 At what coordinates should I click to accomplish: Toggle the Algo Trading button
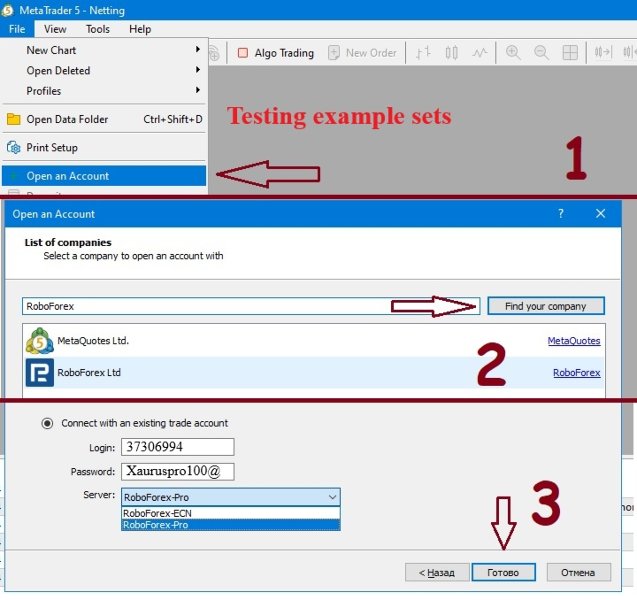pyautogui.click(x=275, y=53)
